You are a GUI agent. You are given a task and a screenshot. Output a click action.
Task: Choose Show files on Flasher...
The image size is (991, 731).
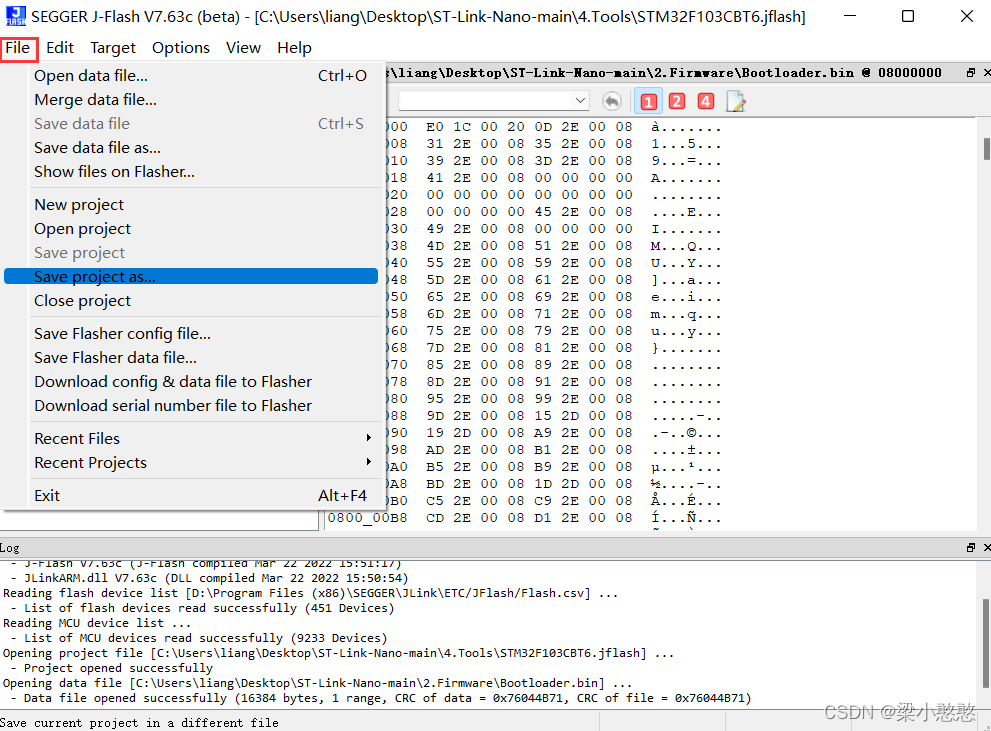[x=191, y=172]
